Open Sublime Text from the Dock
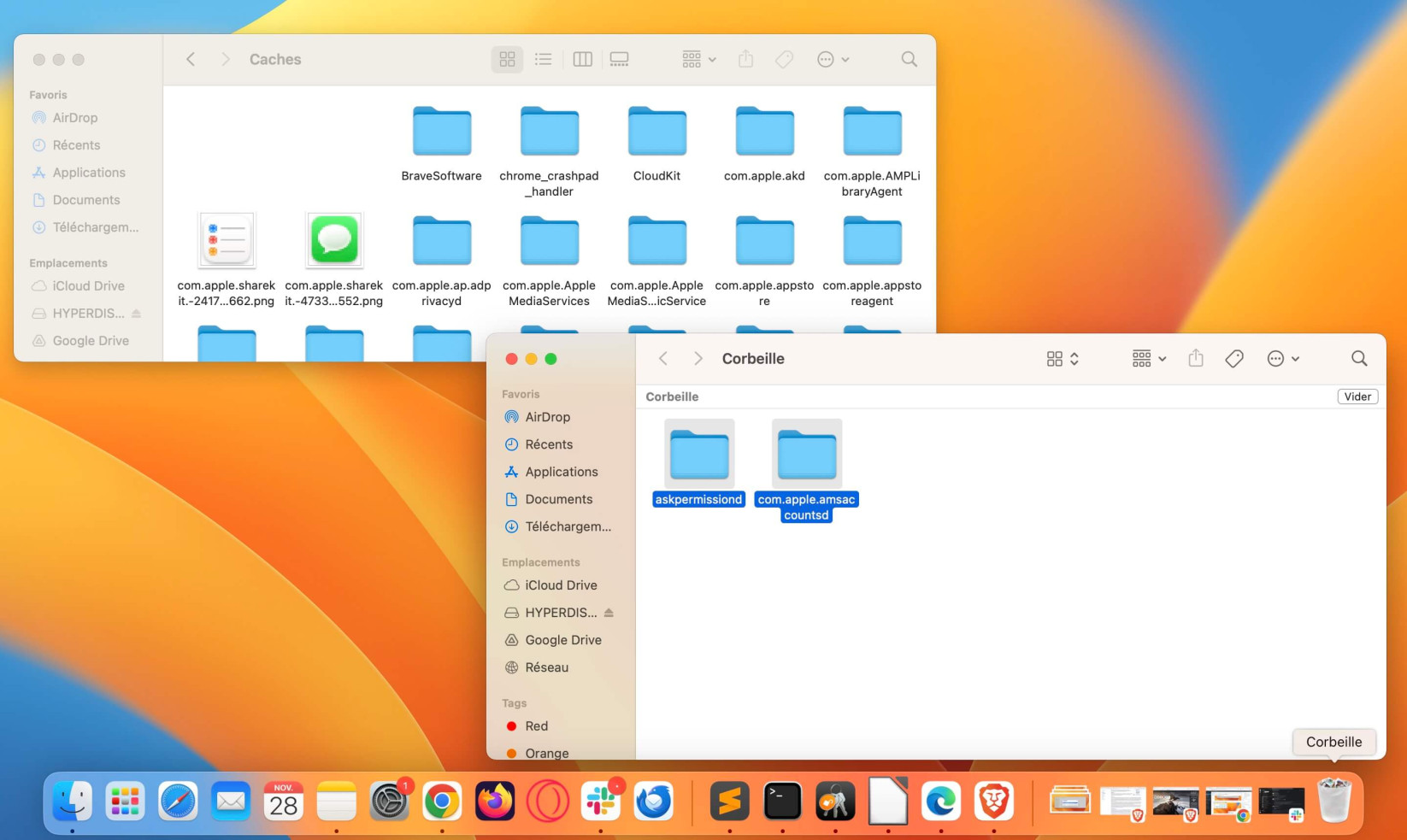 [729, 802]
